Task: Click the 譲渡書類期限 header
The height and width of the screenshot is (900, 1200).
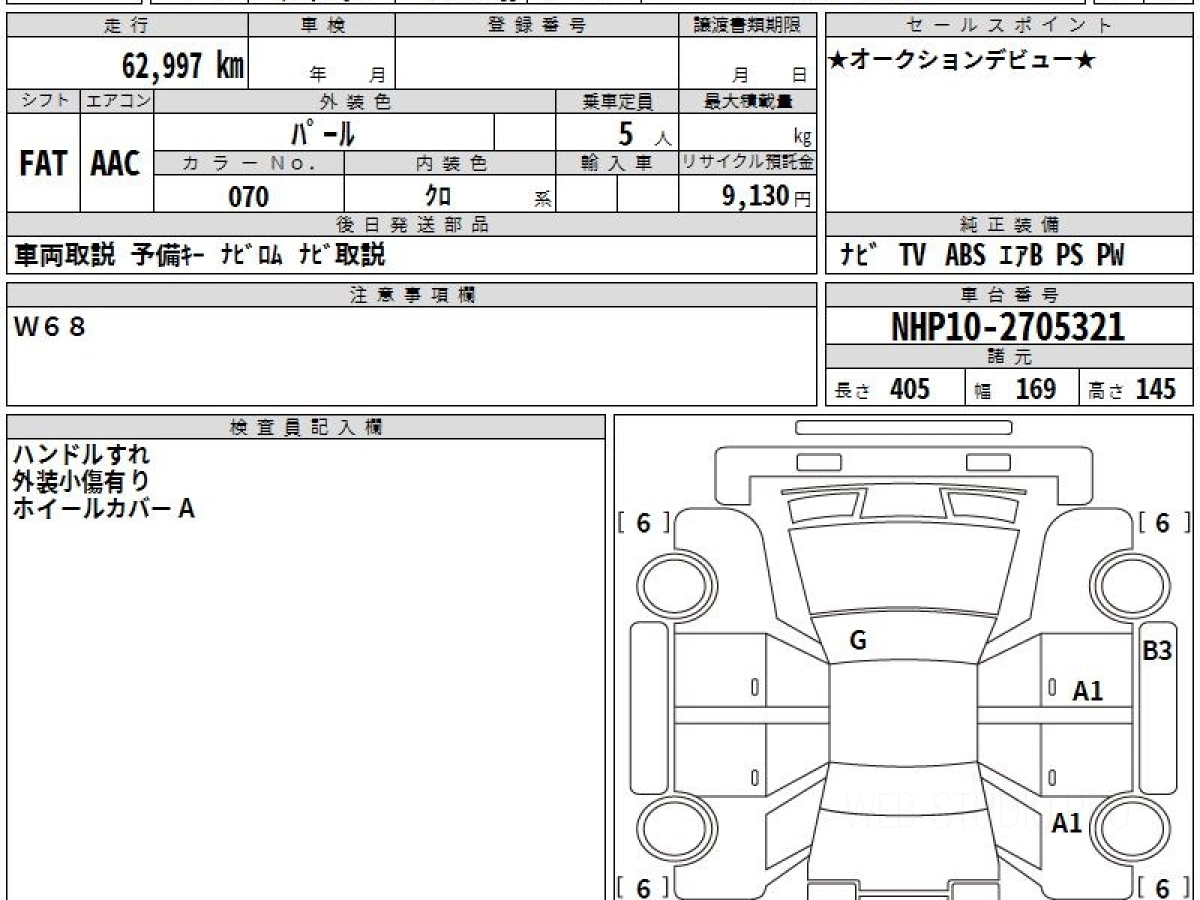Action: (x=747, y=27)
